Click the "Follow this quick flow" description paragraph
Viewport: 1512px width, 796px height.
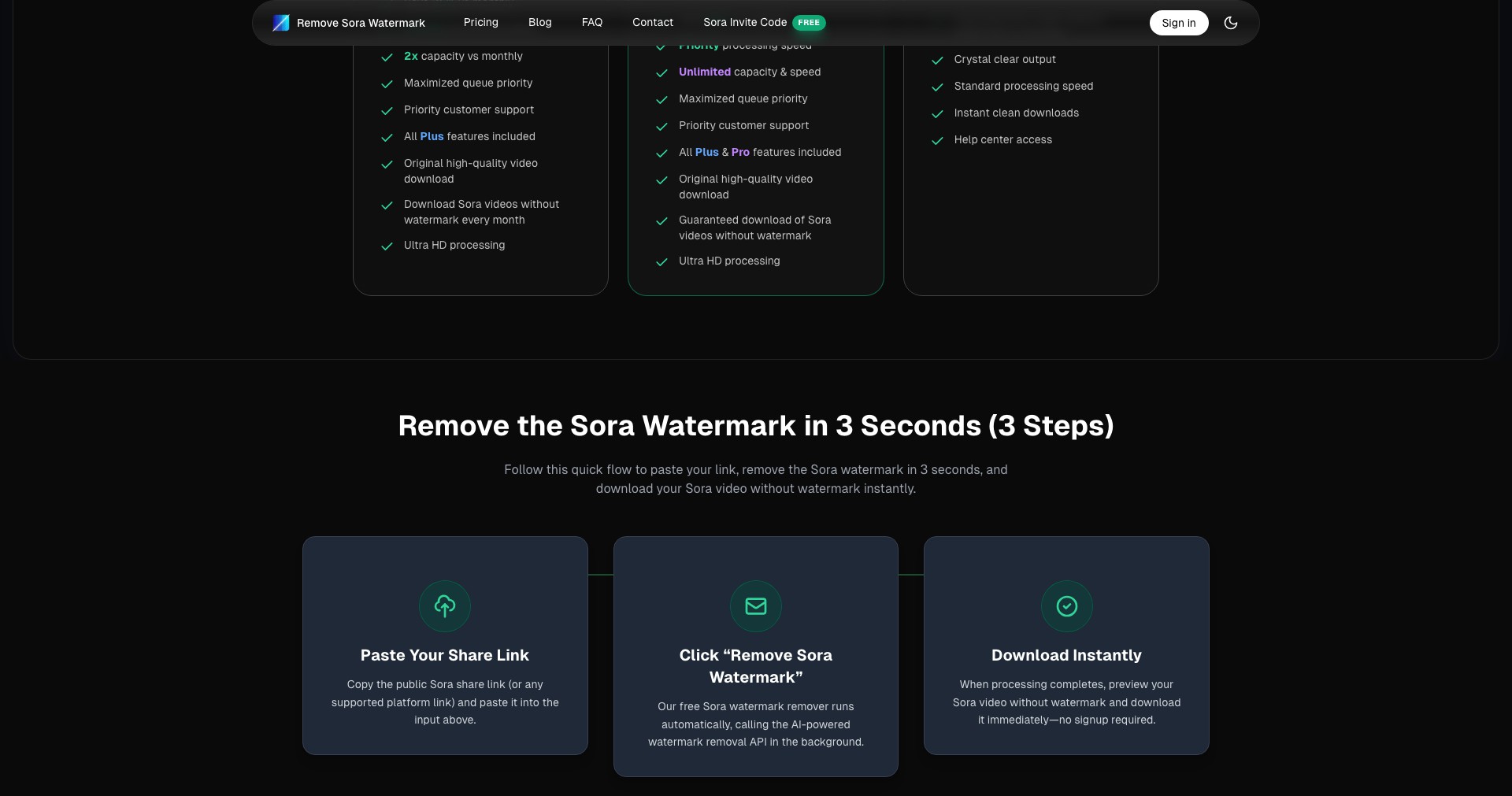click(756, 479)
